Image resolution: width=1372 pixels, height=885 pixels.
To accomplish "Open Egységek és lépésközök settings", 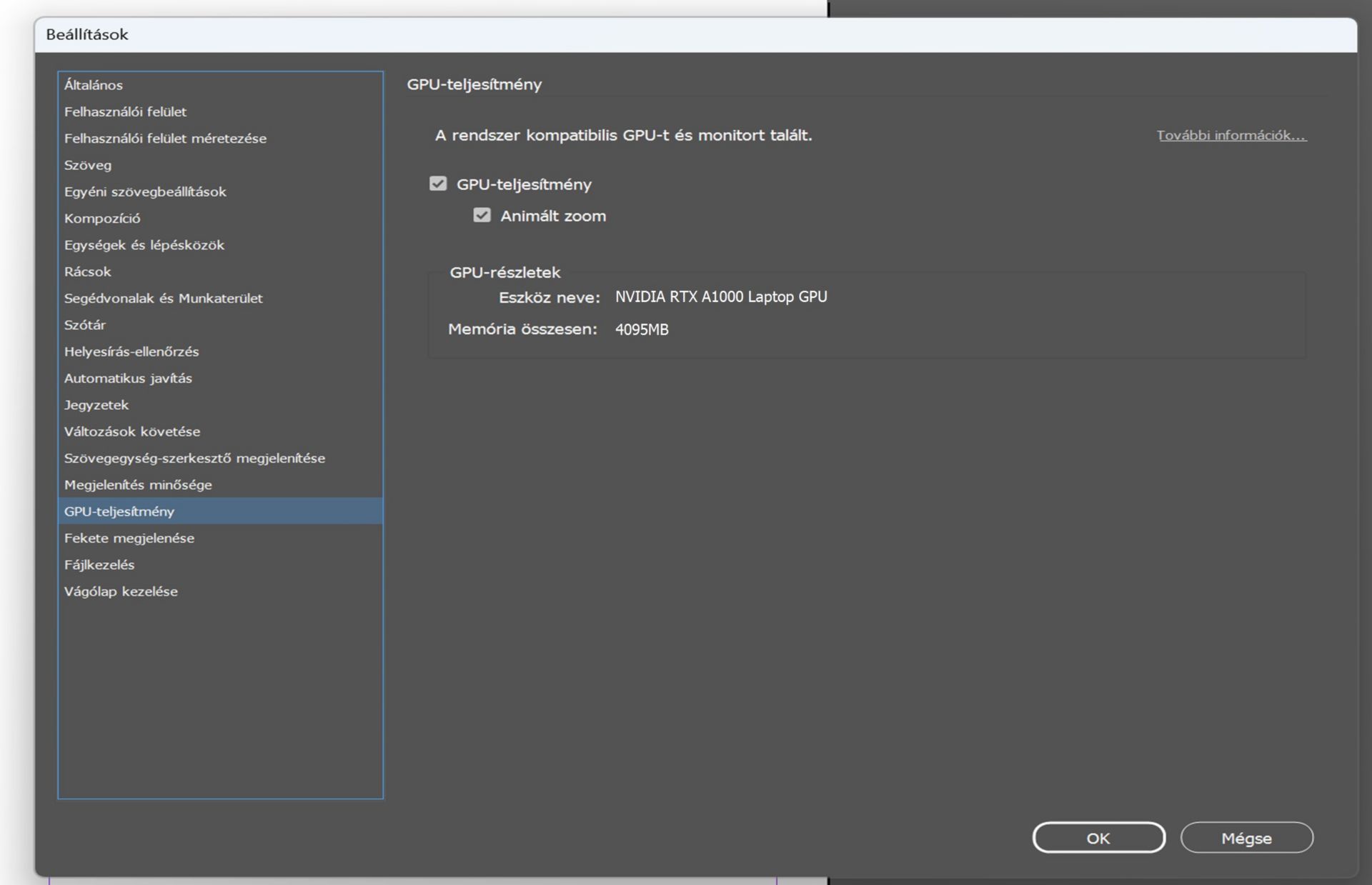I will click(x=144, y=245).
